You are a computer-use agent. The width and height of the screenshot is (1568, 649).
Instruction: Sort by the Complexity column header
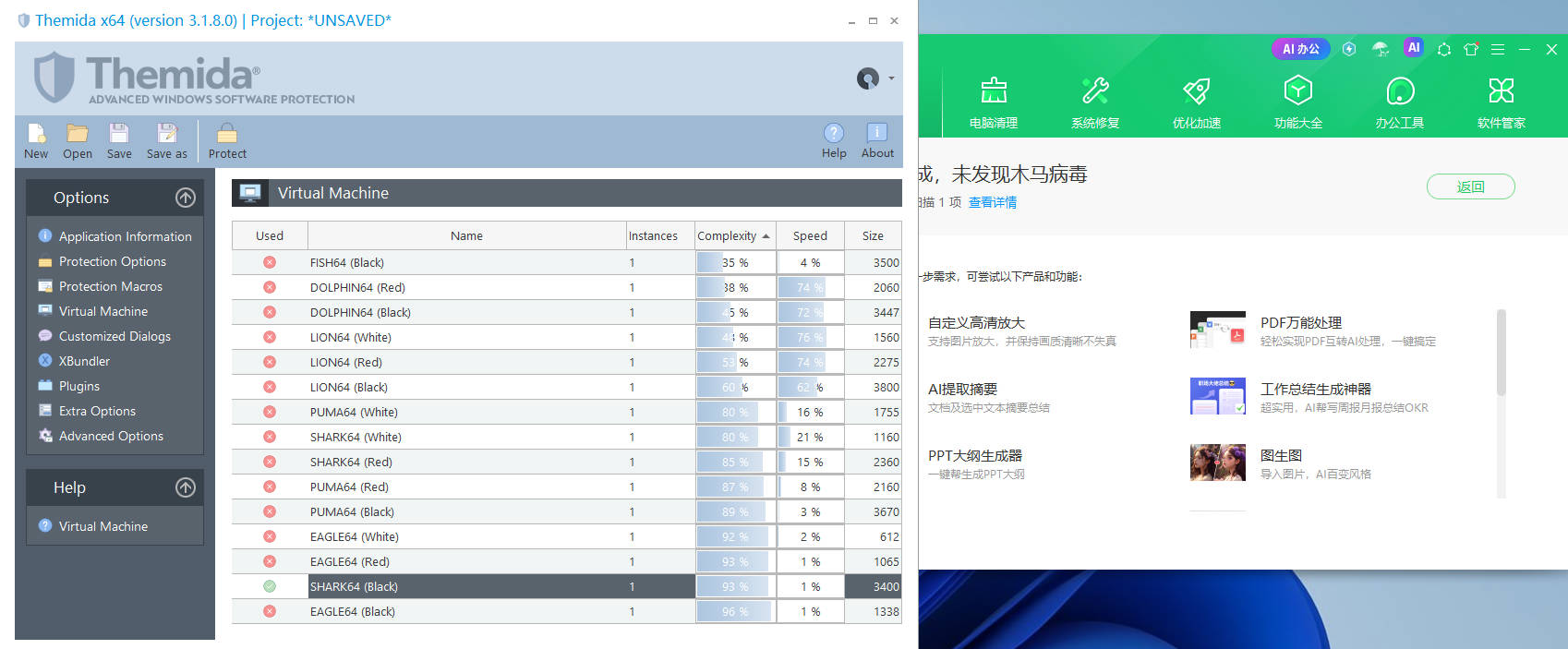[735, 235]
